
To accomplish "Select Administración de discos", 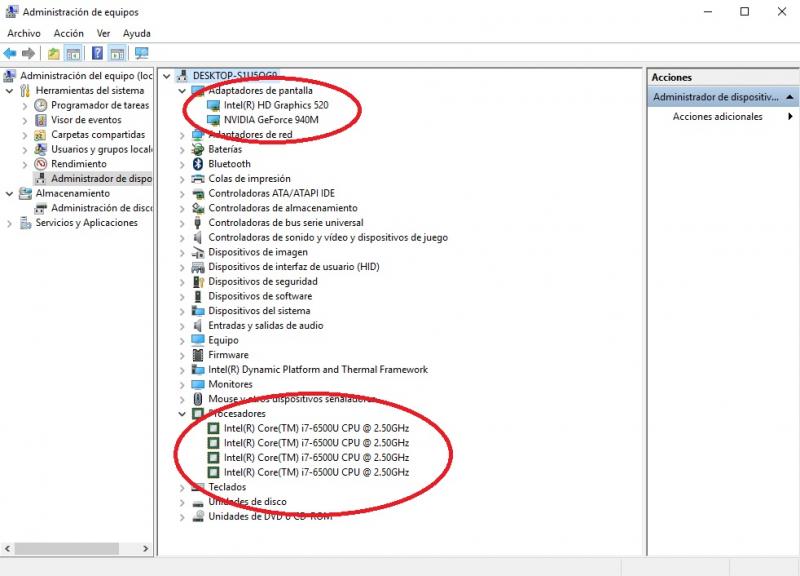I will point(101,208).
